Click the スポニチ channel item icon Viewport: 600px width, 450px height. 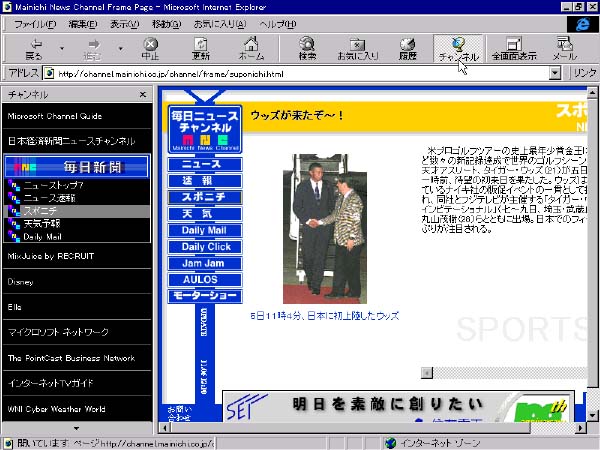[14, 211]
